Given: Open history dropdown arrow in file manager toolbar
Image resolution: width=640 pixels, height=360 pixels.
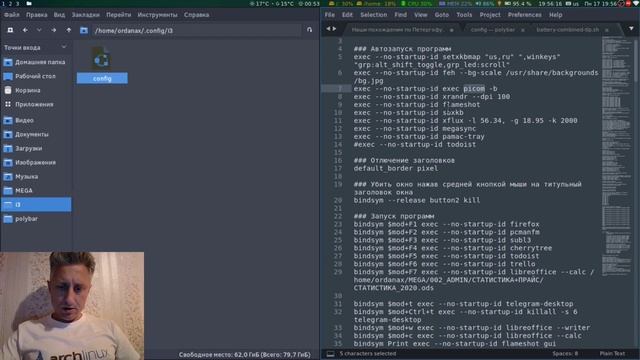Looking at the screenshot, I should (39, 30).
